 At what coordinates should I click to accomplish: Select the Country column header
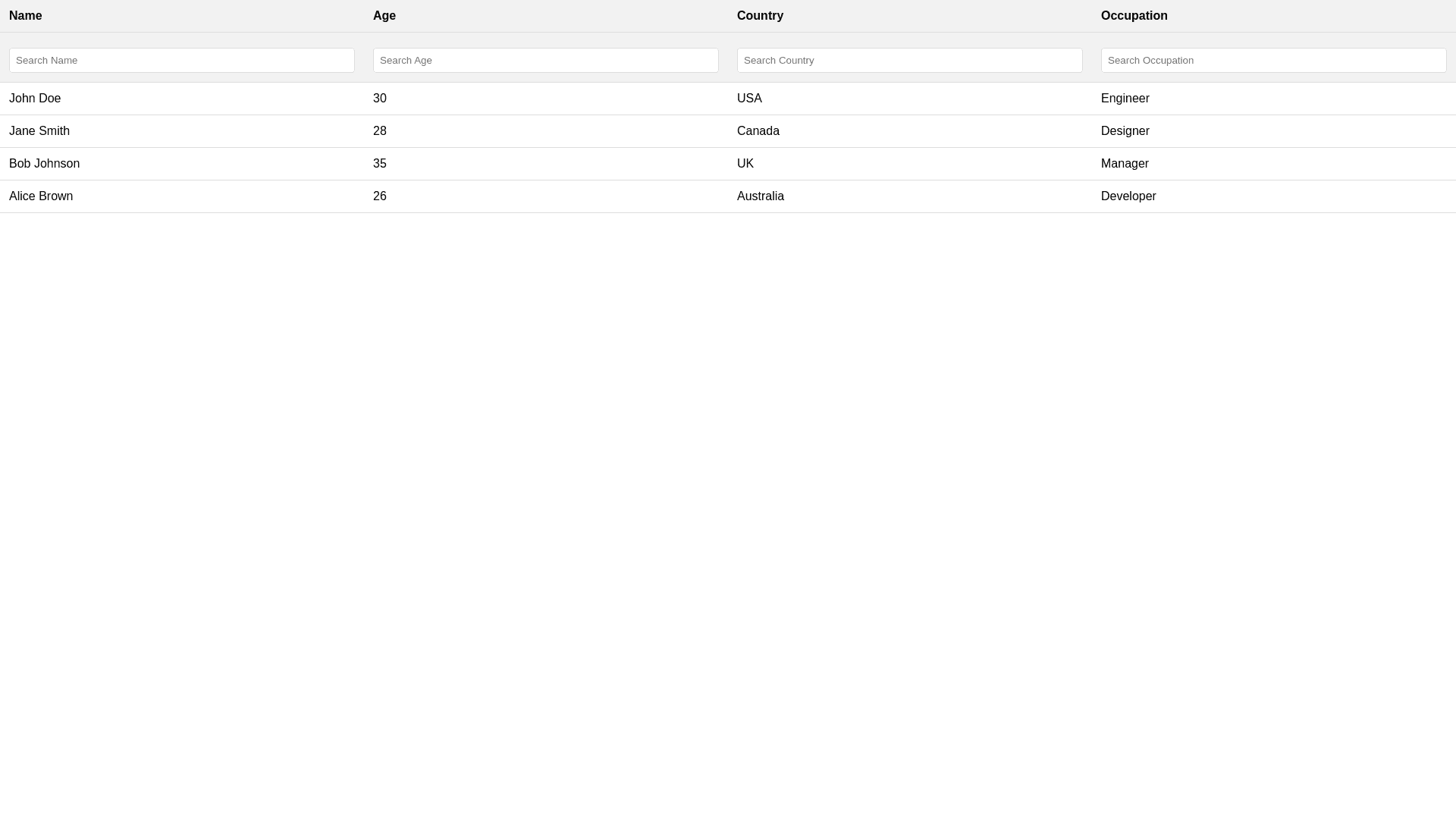[760, 16]
